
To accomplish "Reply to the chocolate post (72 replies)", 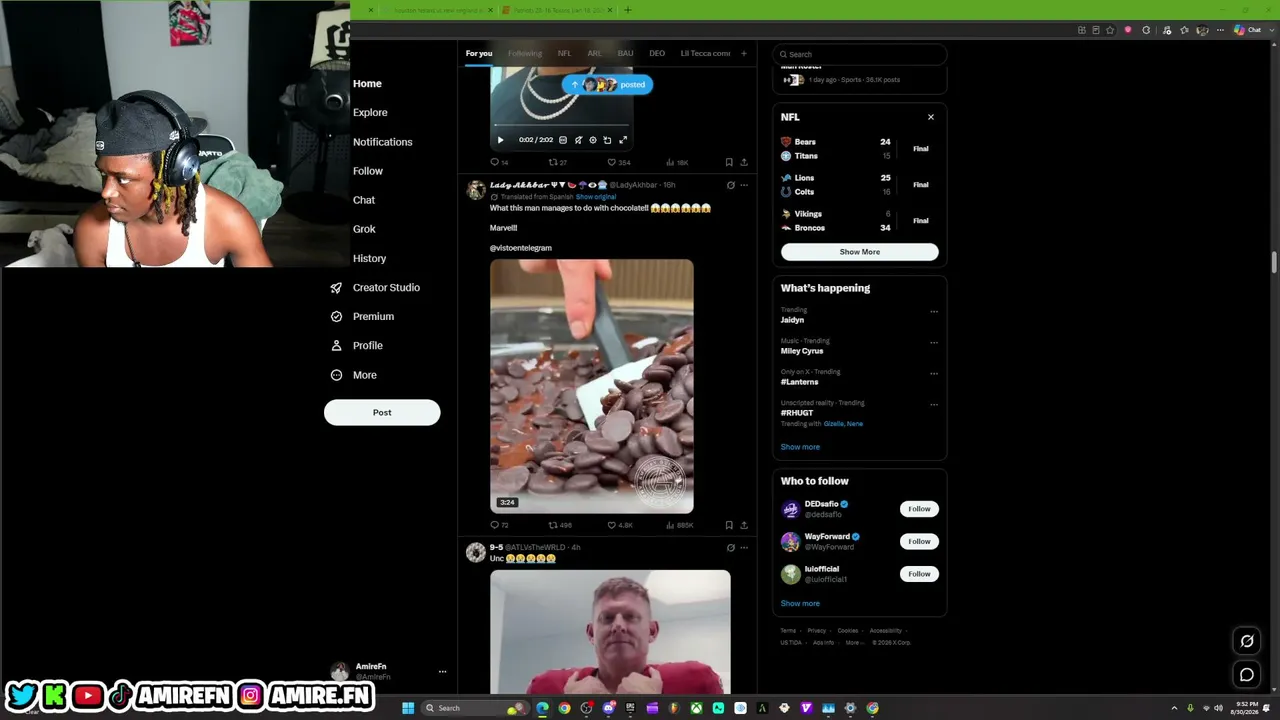I will [499, 525].
